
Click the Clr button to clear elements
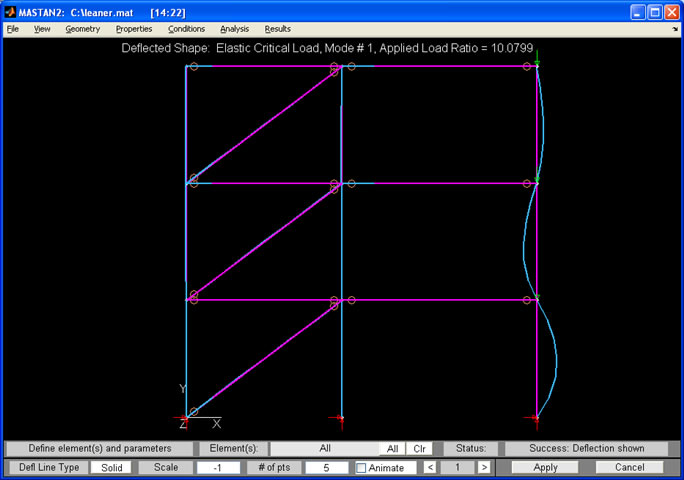[420, 449]
